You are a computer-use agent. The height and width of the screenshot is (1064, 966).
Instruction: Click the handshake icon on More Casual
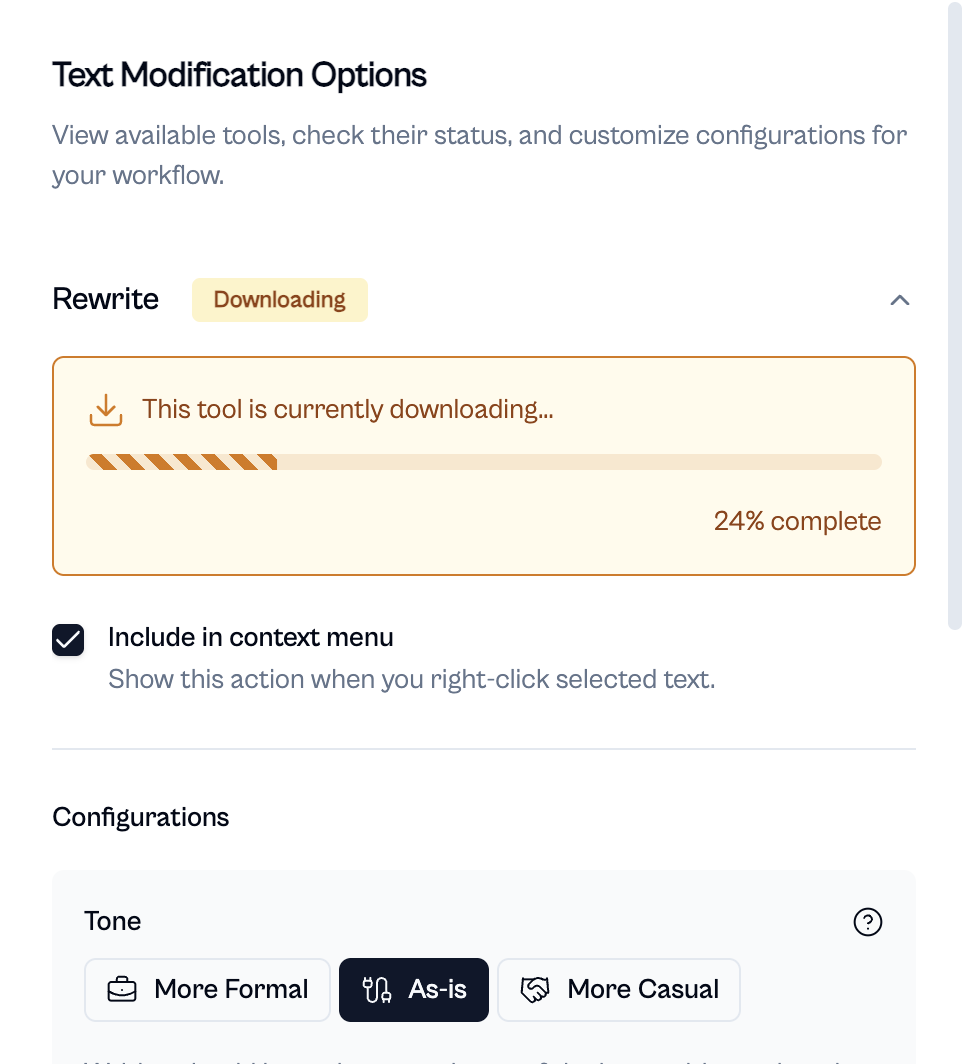[x=535, y=989]
